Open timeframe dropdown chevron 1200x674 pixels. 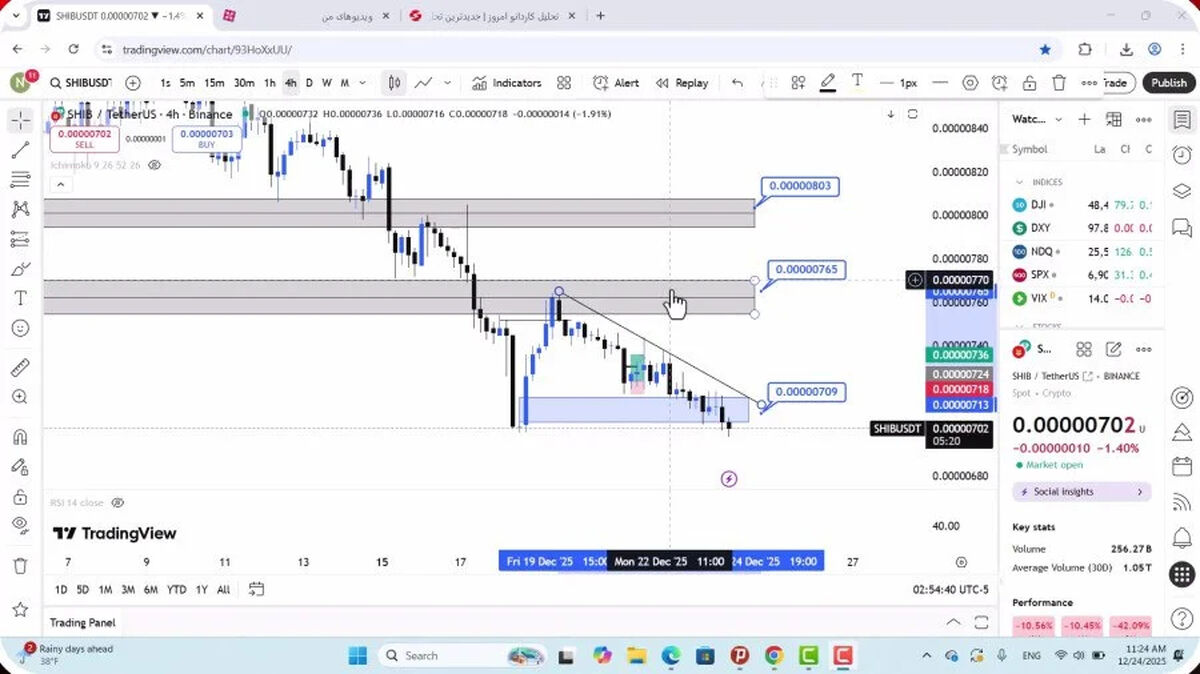pyautogui.click(x=362, y=83)
